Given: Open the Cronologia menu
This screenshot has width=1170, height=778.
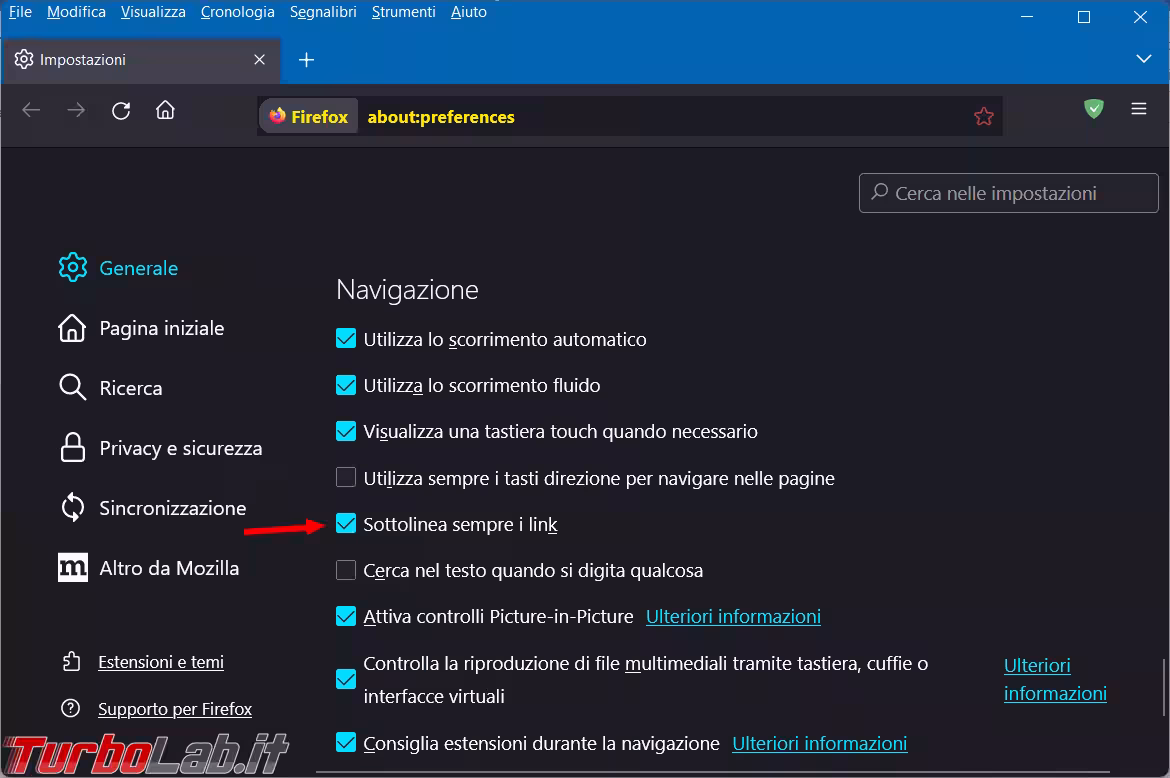Looking at the screenshot, I should (237, 12).
